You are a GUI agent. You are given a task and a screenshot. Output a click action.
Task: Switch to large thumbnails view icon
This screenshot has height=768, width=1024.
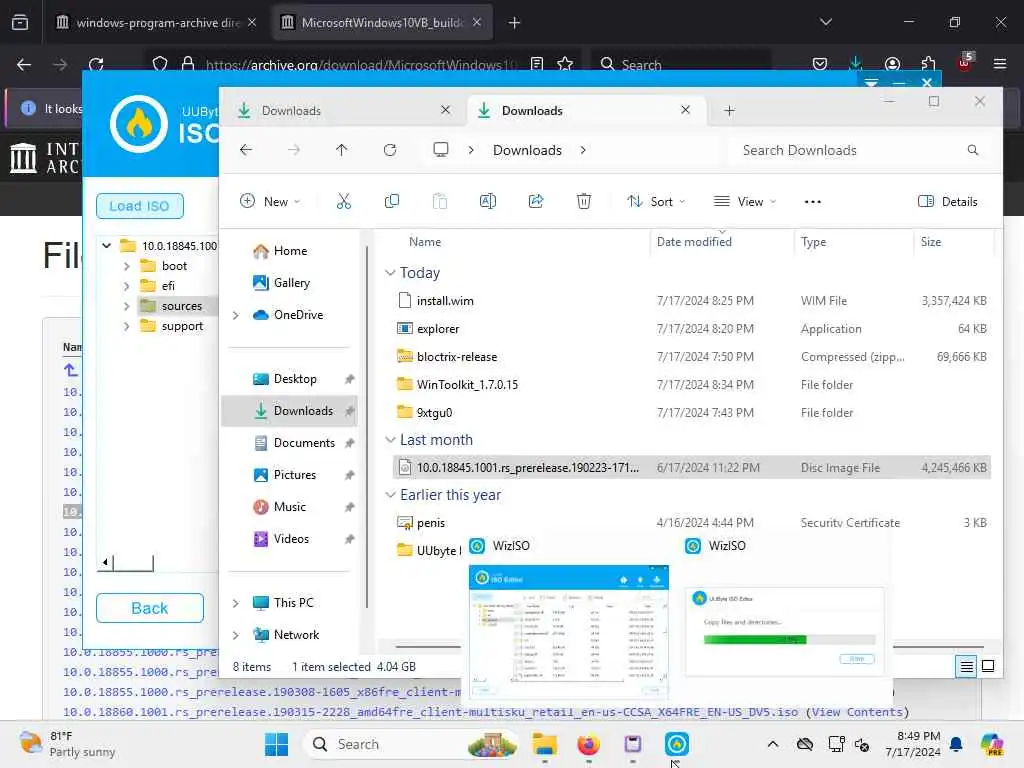coord(988,666)
